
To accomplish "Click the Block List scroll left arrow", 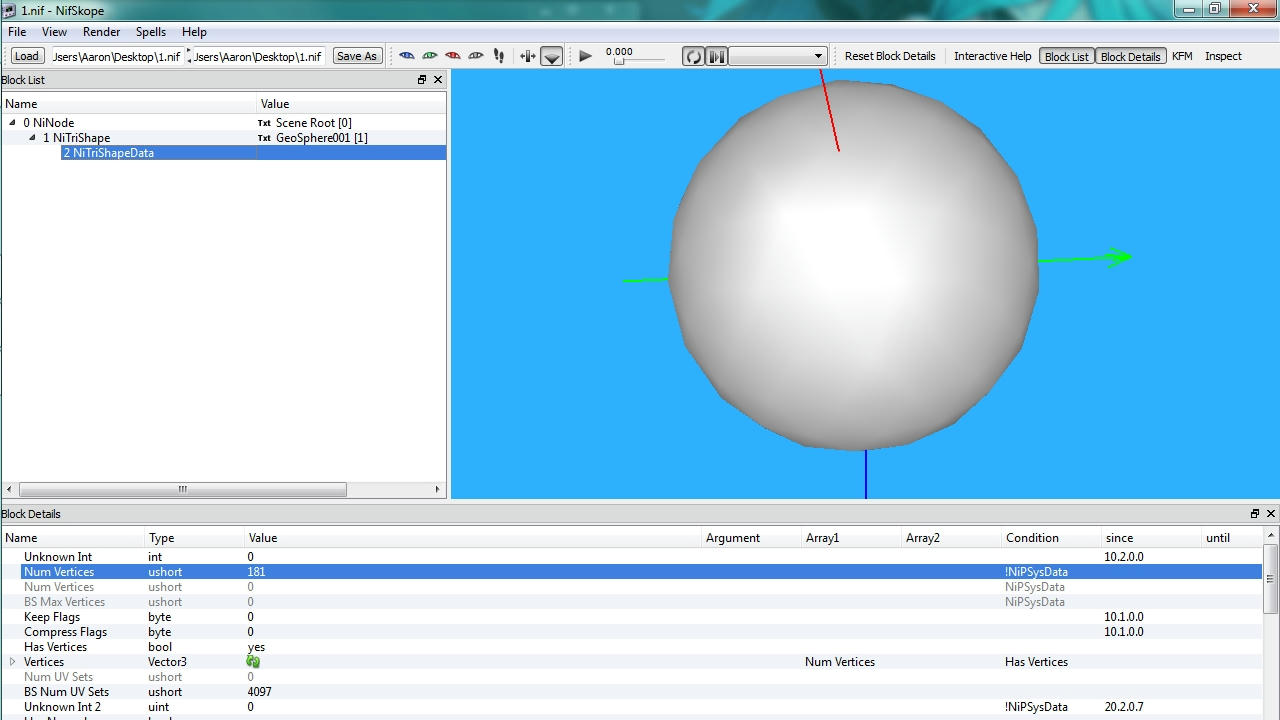I will click(9, 489).
